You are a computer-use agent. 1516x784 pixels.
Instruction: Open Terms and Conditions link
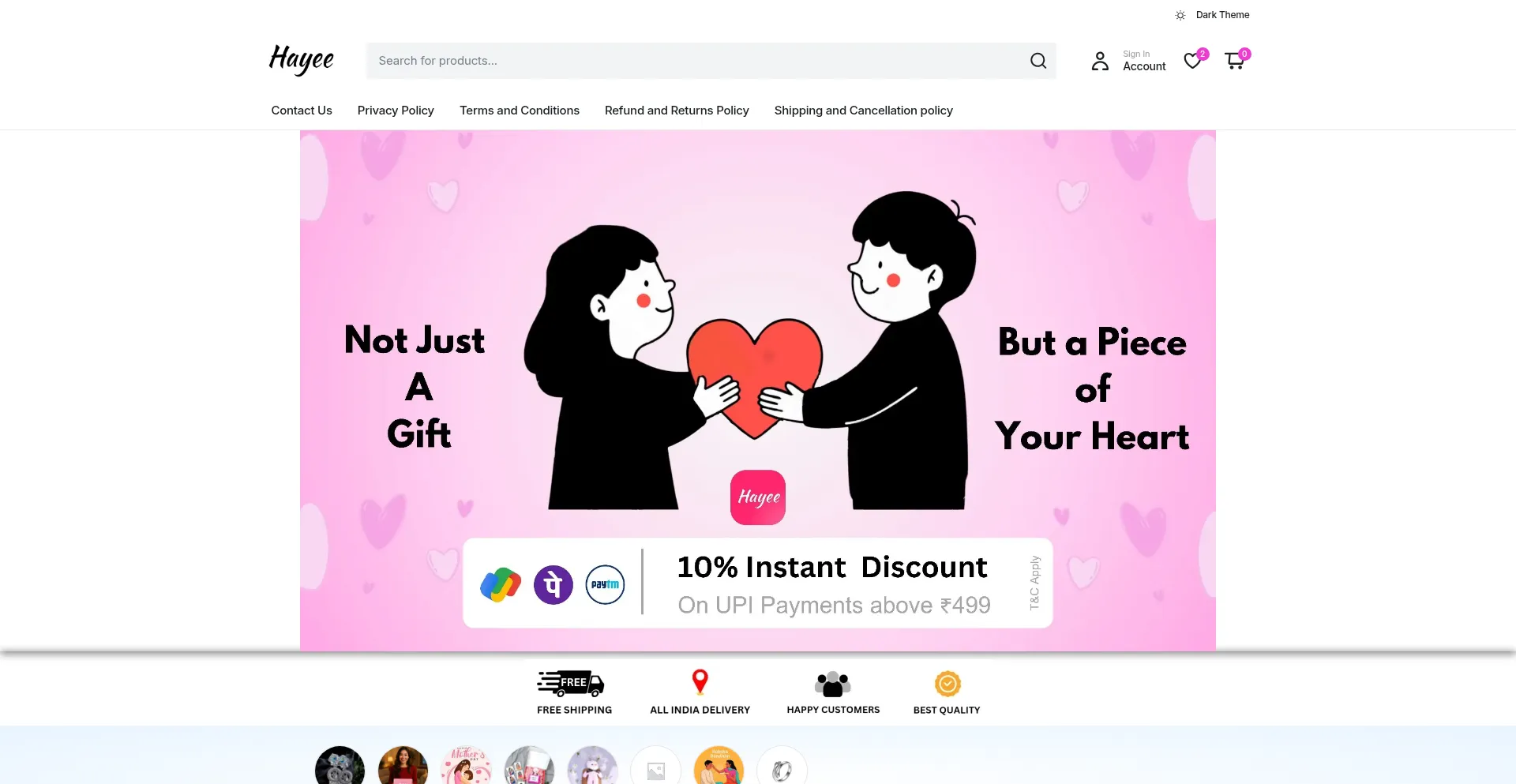point(520,111)
